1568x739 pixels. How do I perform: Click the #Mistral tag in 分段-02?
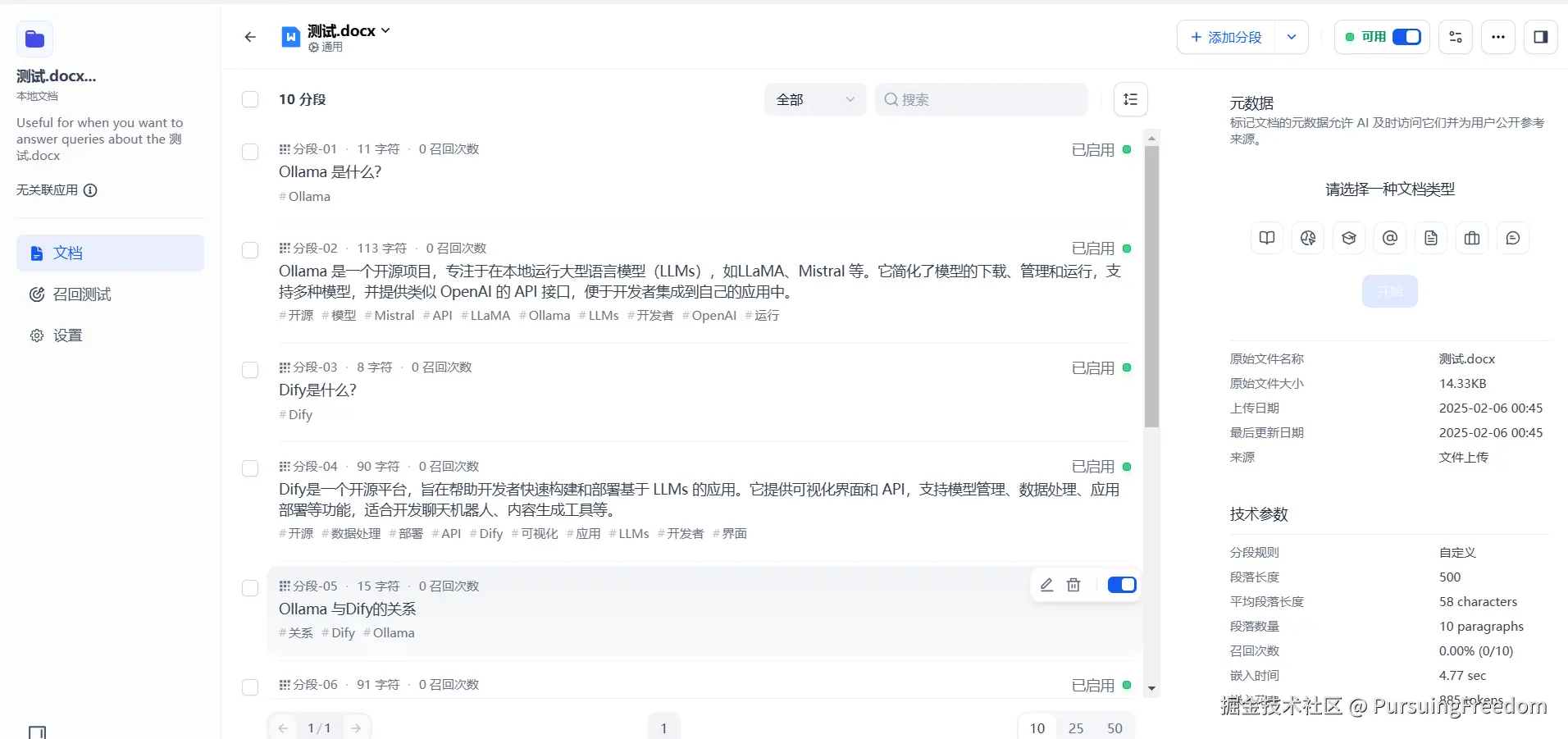[390, 316]
